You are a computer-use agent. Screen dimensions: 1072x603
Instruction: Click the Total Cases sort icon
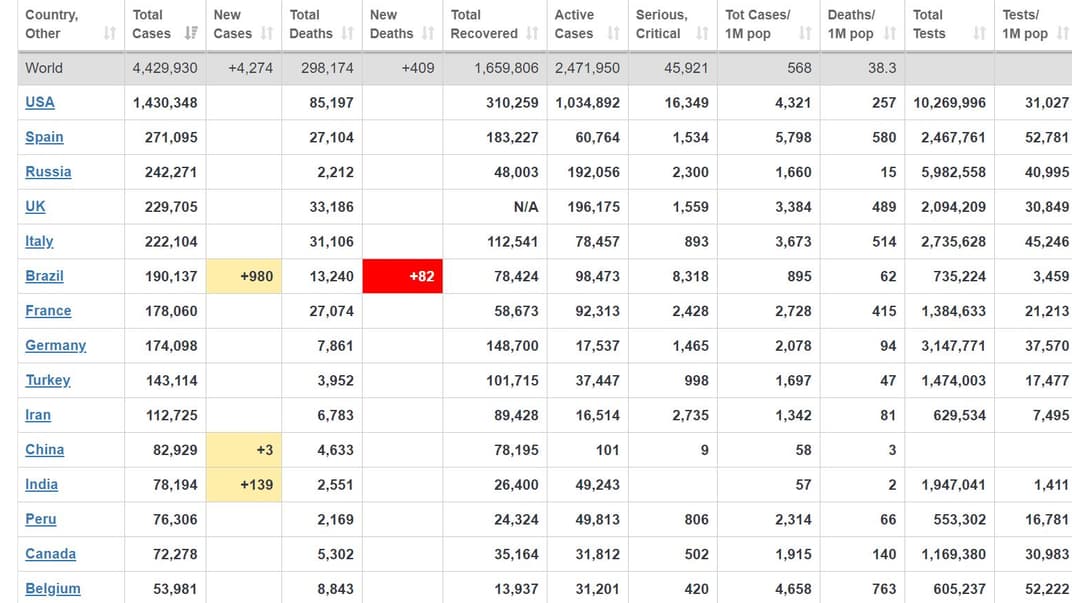191,34
